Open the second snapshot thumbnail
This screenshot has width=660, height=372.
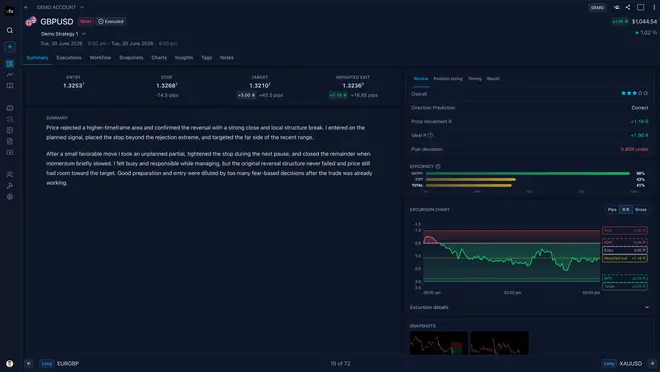(499, 343)
